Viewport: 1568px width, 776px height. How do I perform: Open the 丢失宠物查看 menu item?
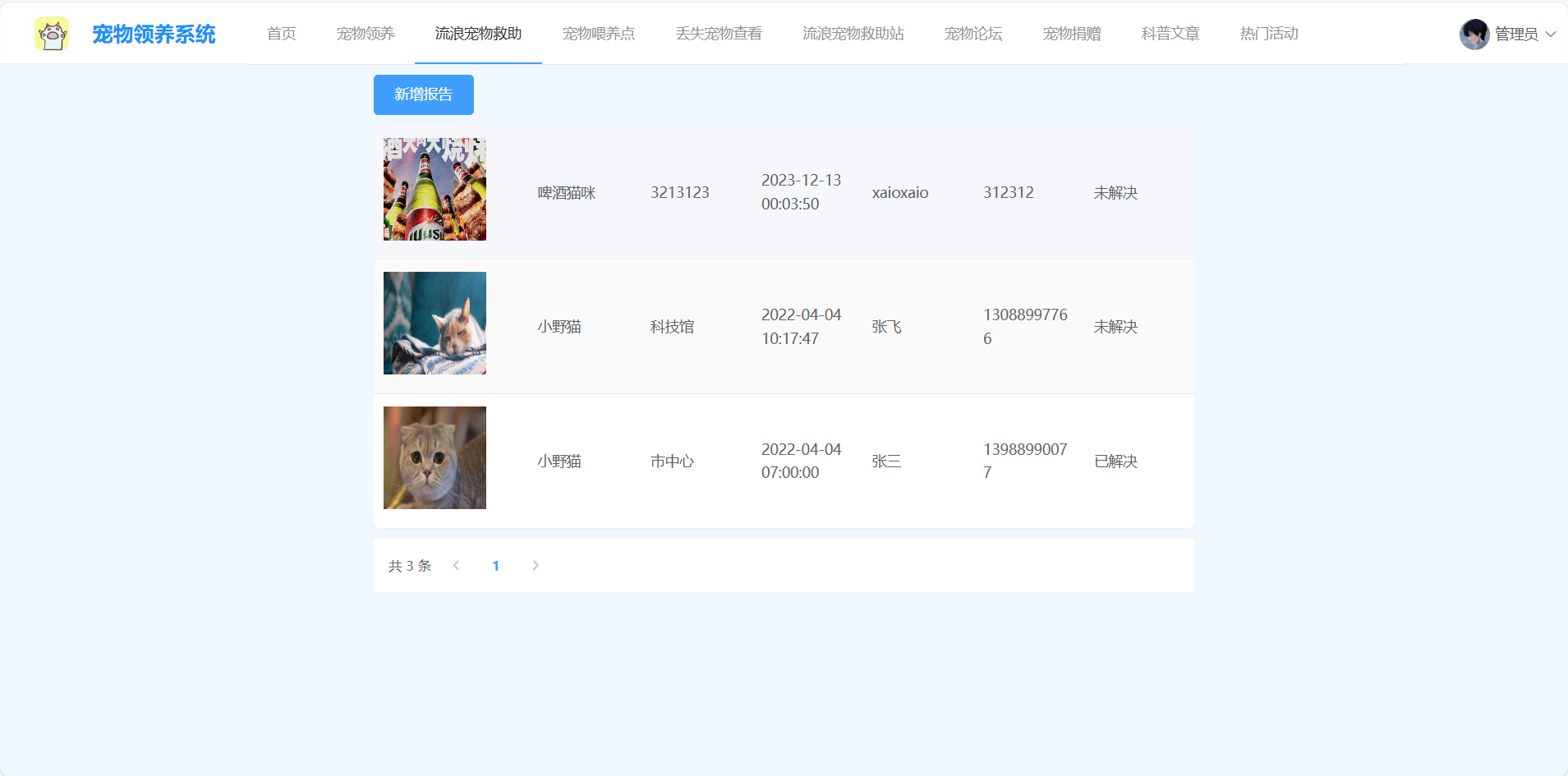pyautogui.click(x=719, y=34)
